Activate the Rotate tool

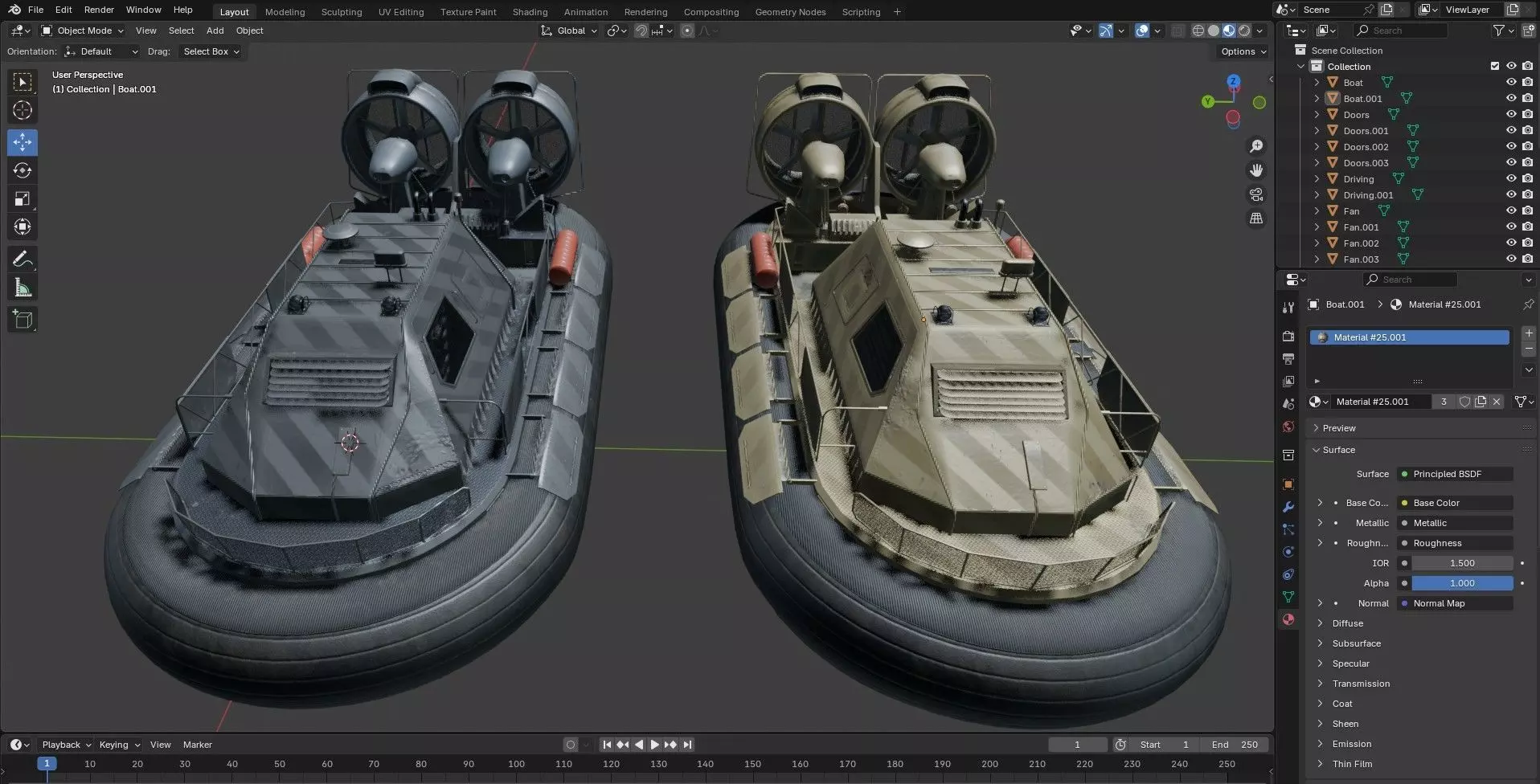coord(23,170)
